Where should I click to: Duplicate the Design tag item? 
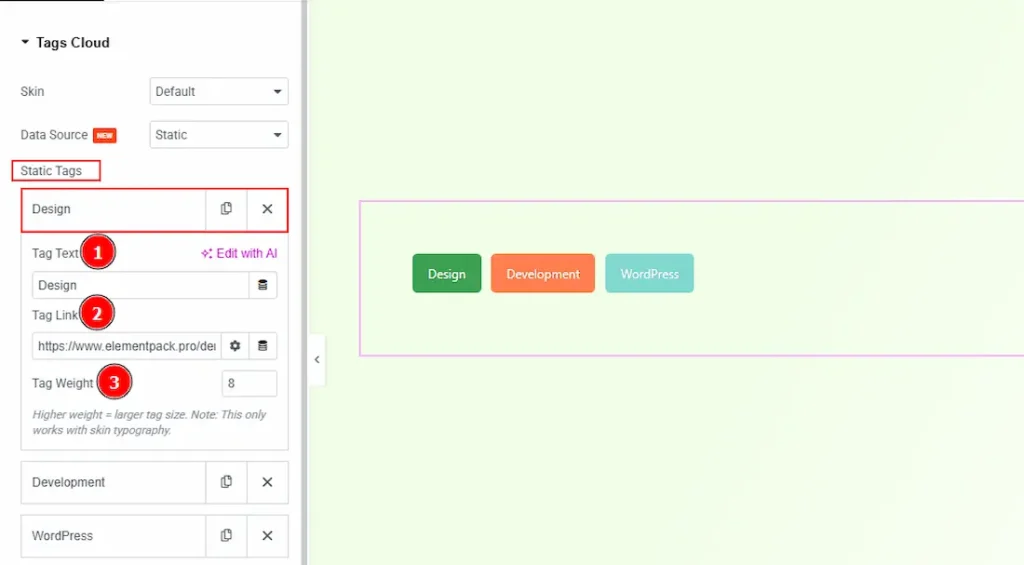226,209
